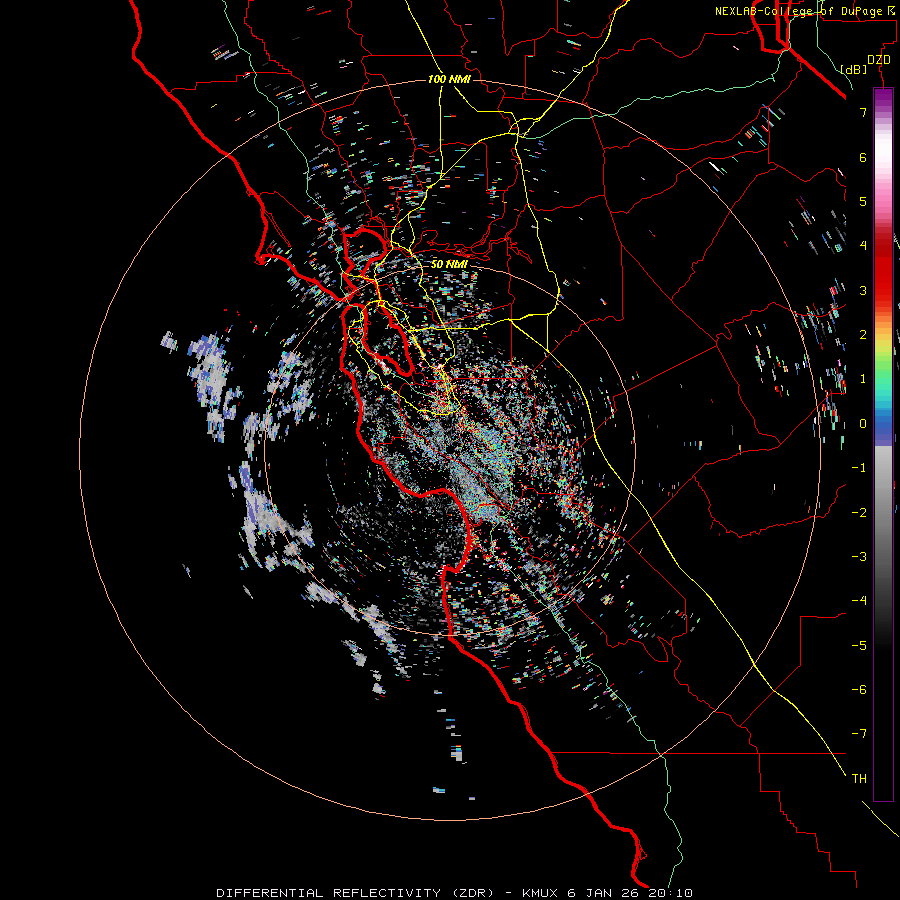Screen dimensions: 900x900
Task: Click the 5 value on color scale
Action: pyautogui.click(x=863, y=201)
